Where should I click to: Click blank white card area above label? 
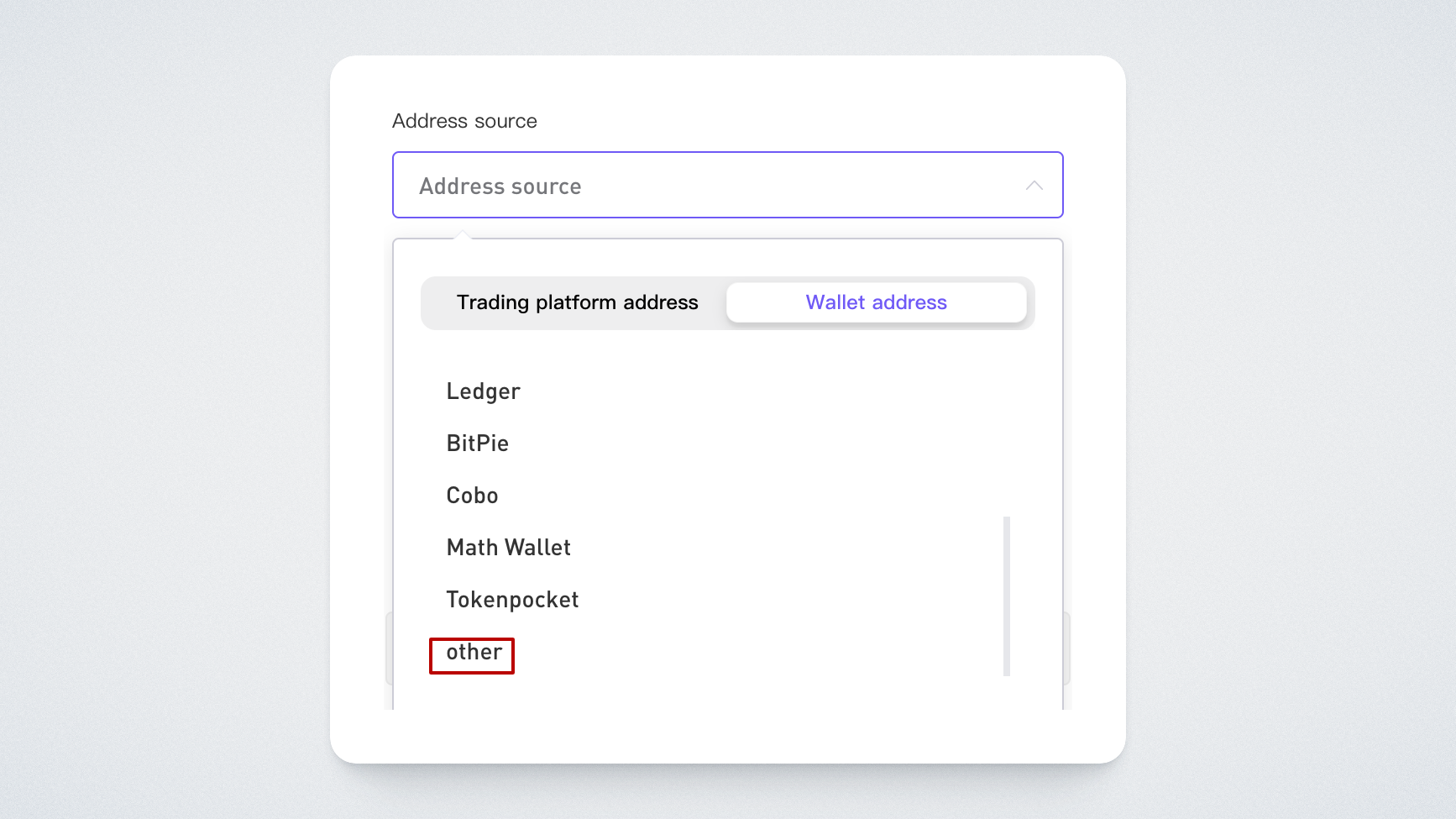[727, 82]
